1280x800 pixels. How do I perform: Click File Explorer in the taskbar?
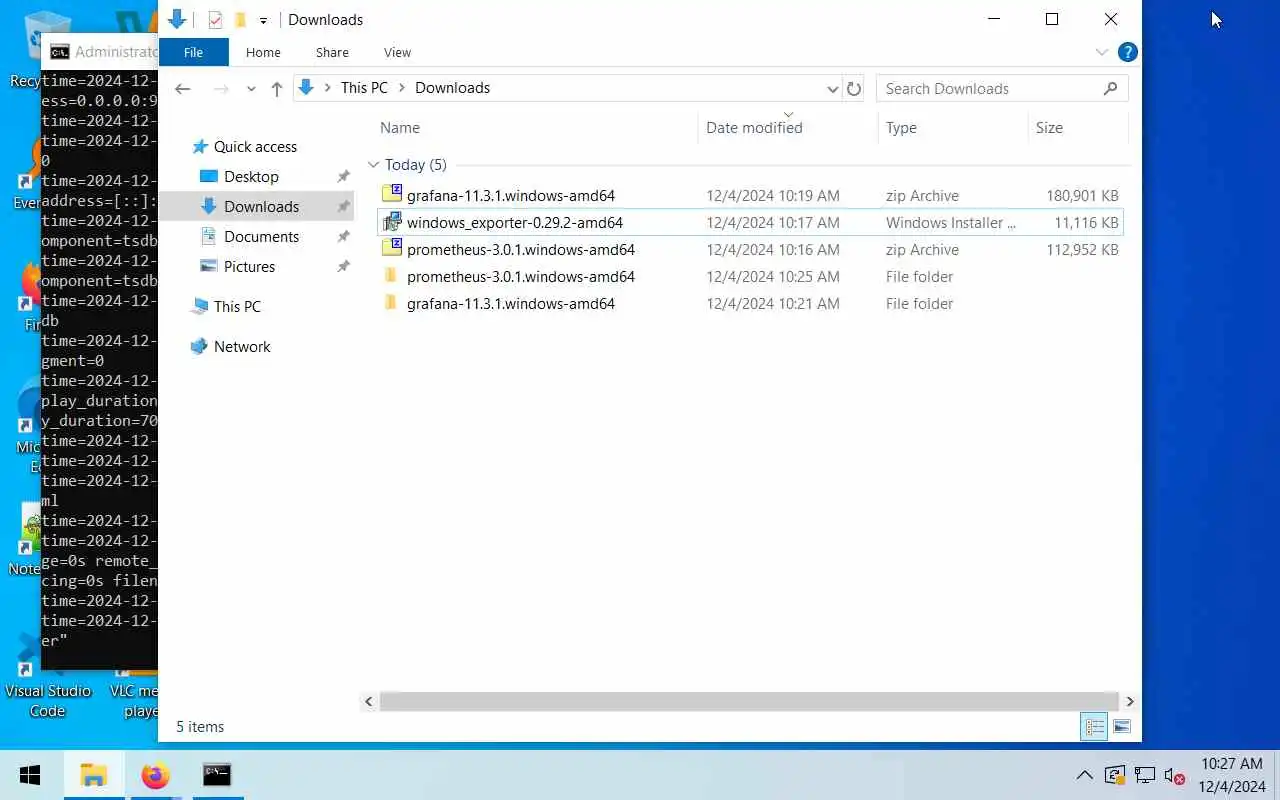[94, 775]
